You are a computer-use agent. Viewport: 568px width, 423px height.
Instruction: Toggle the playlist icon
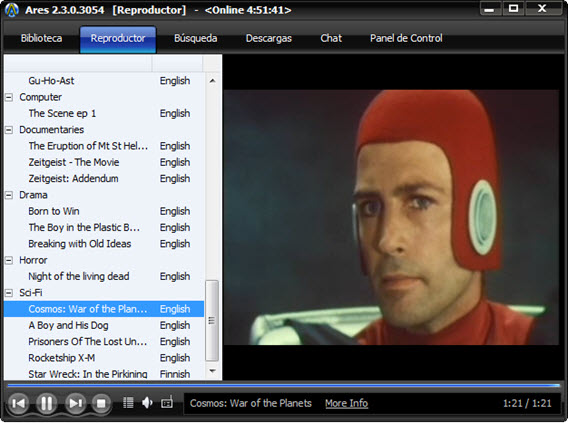click(x=128, y=403)
